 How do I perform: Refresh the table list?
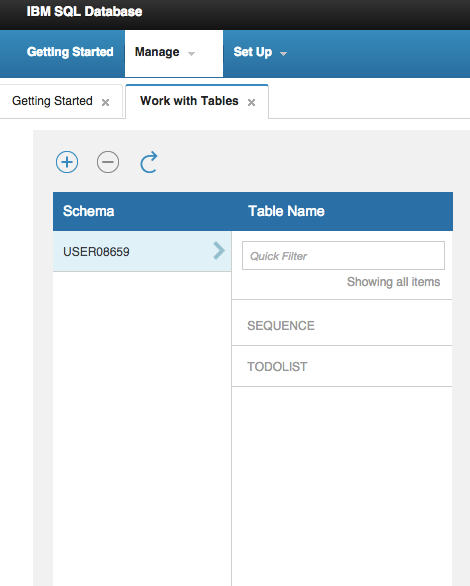[x=149, y=162]
